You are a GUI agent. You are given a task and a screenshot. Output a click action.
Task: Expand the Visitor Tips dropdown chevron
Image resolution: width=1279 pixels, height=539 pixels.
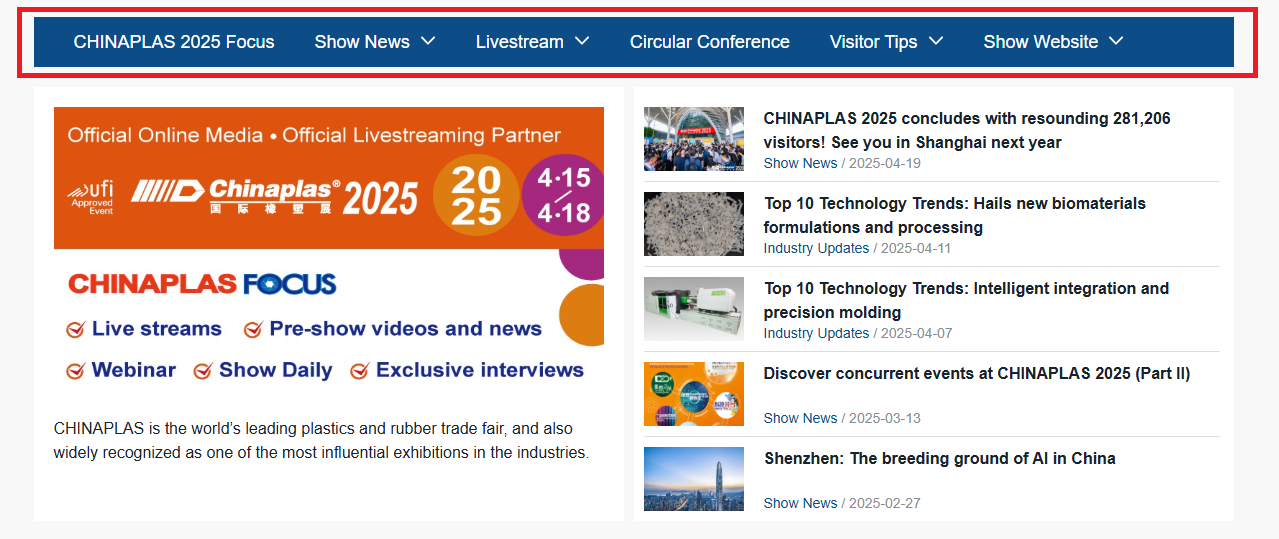click(x=936, y=41)
